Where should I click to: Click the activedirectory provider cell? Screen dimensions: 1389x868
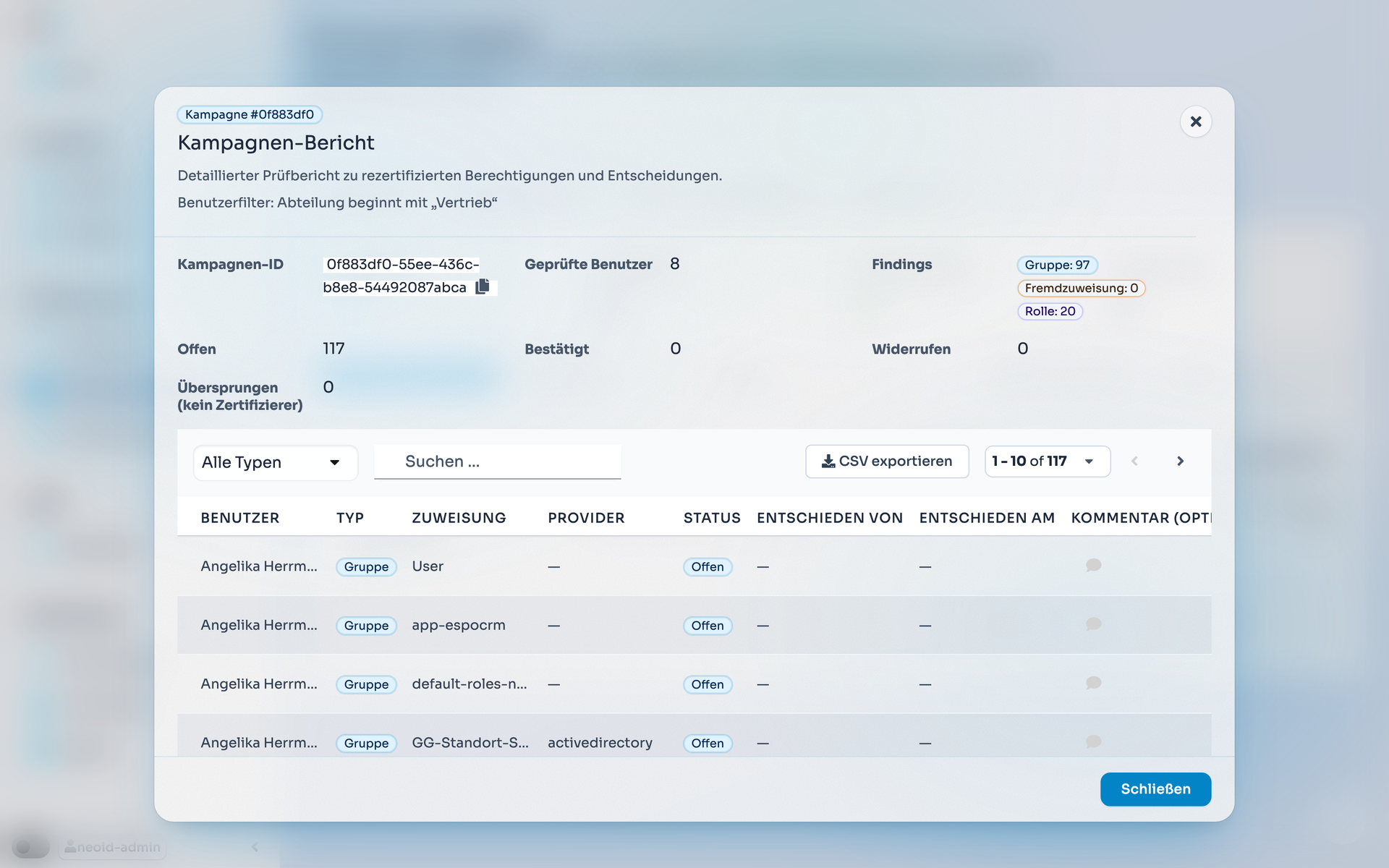[600, 743]
